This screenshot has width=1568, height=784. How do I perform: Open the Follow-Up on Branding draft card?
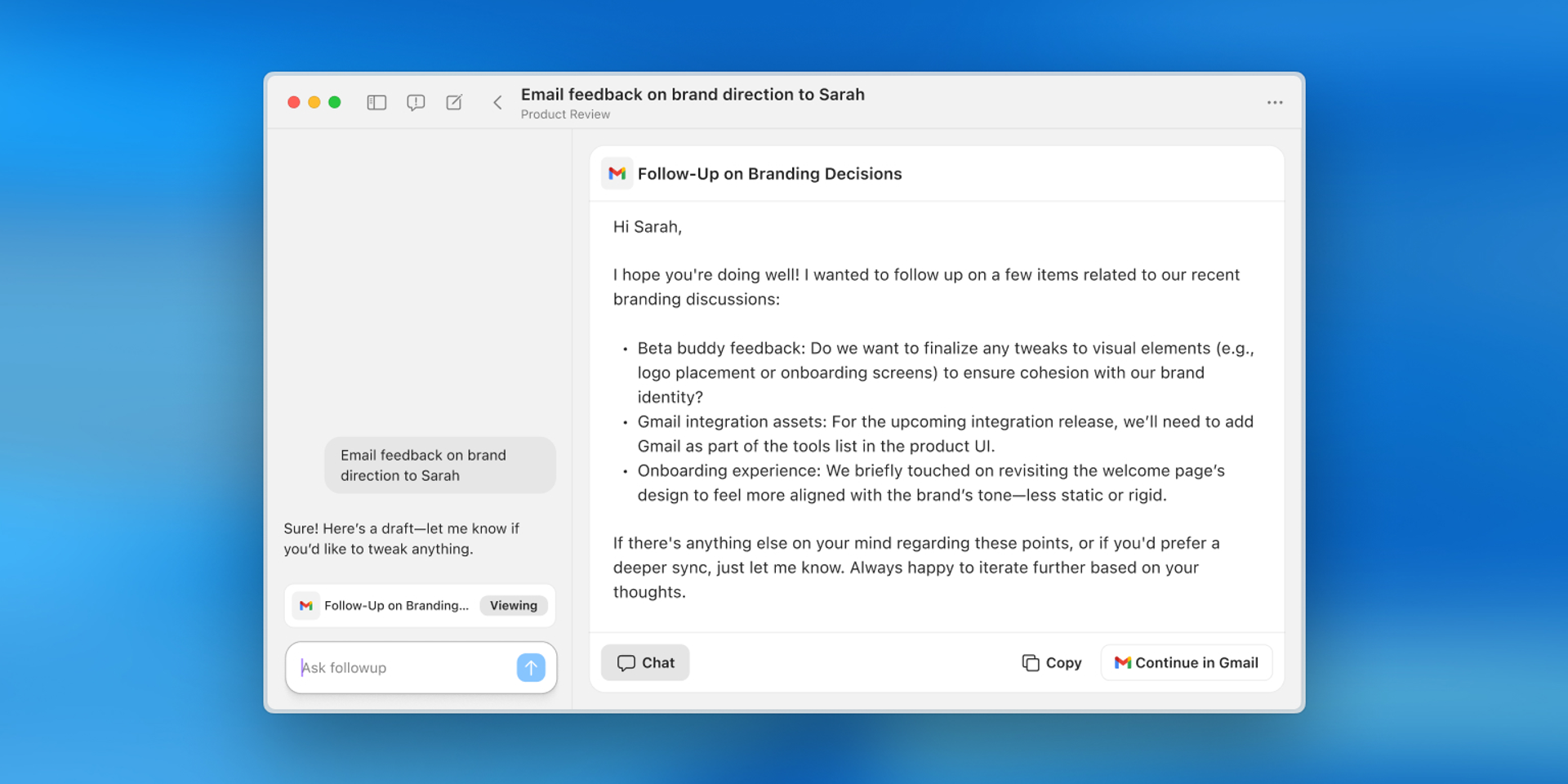(395, 605)
